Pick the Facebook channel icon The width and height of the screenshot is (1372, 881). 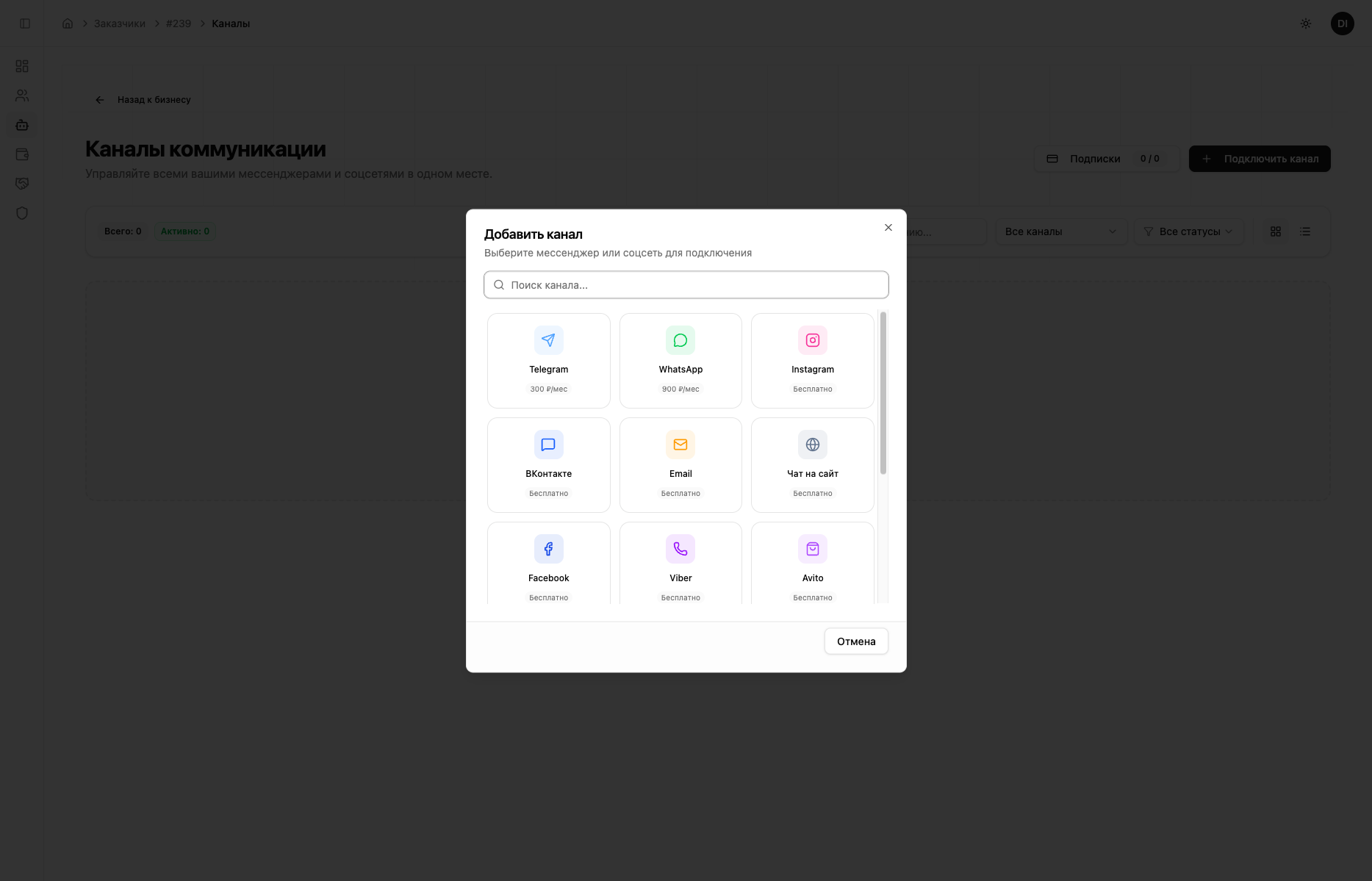(x=548, y=549)
